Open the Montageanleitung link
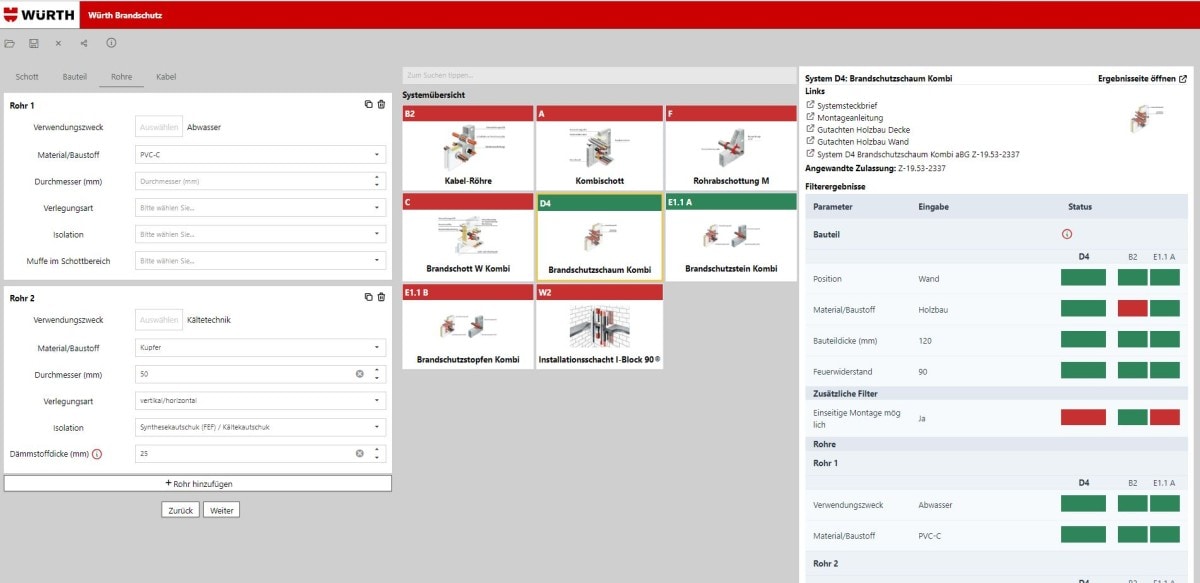The image size is (1200, 583). (850, 117)
